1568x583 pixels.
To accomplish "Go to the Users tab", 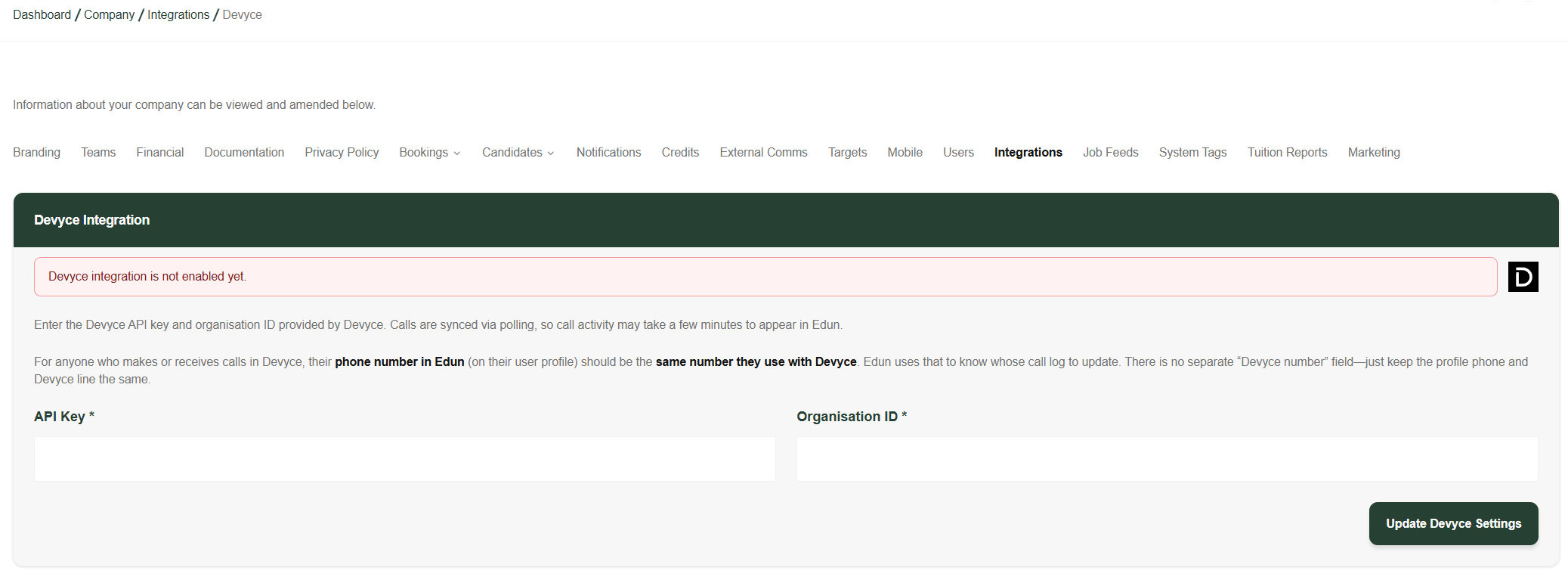I will tap(958, 153).
